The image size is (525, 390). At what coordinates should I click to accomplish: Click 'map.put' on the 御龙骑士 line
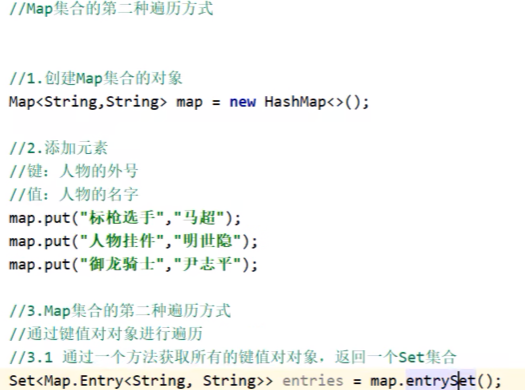point(40,265)
